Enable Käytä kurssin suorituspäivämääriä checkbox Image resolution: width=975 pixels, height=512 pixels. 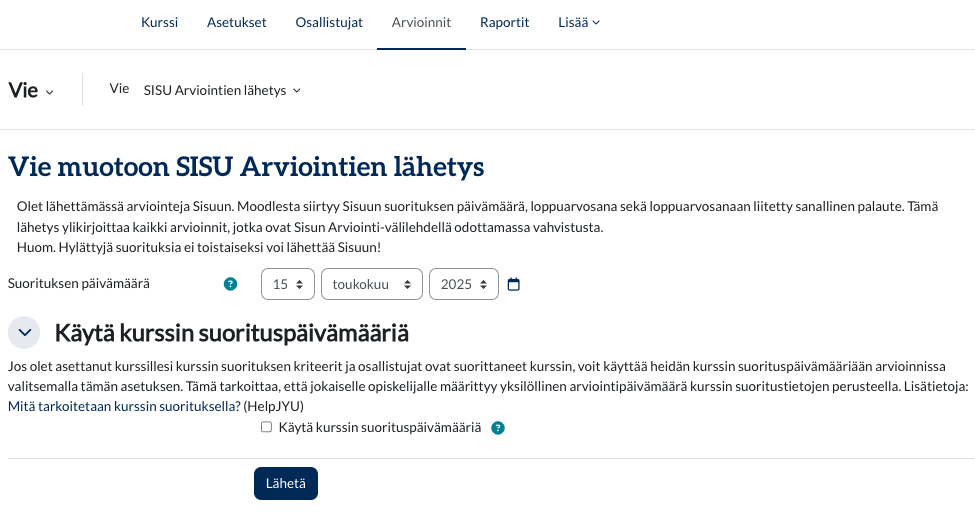266,427
